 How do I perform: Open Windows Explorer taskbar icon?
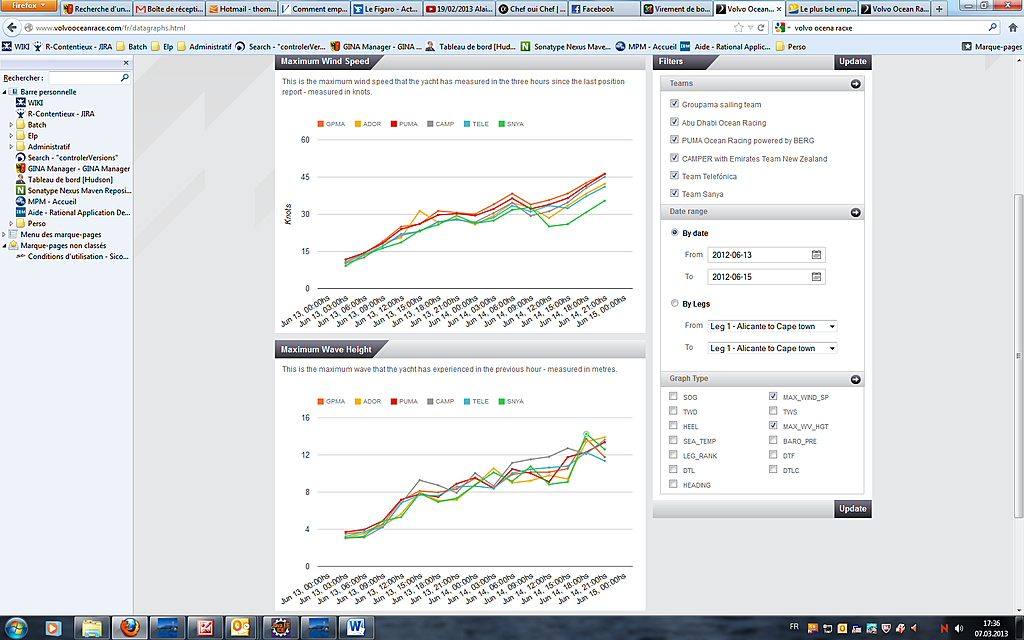[x=91, y=628]
